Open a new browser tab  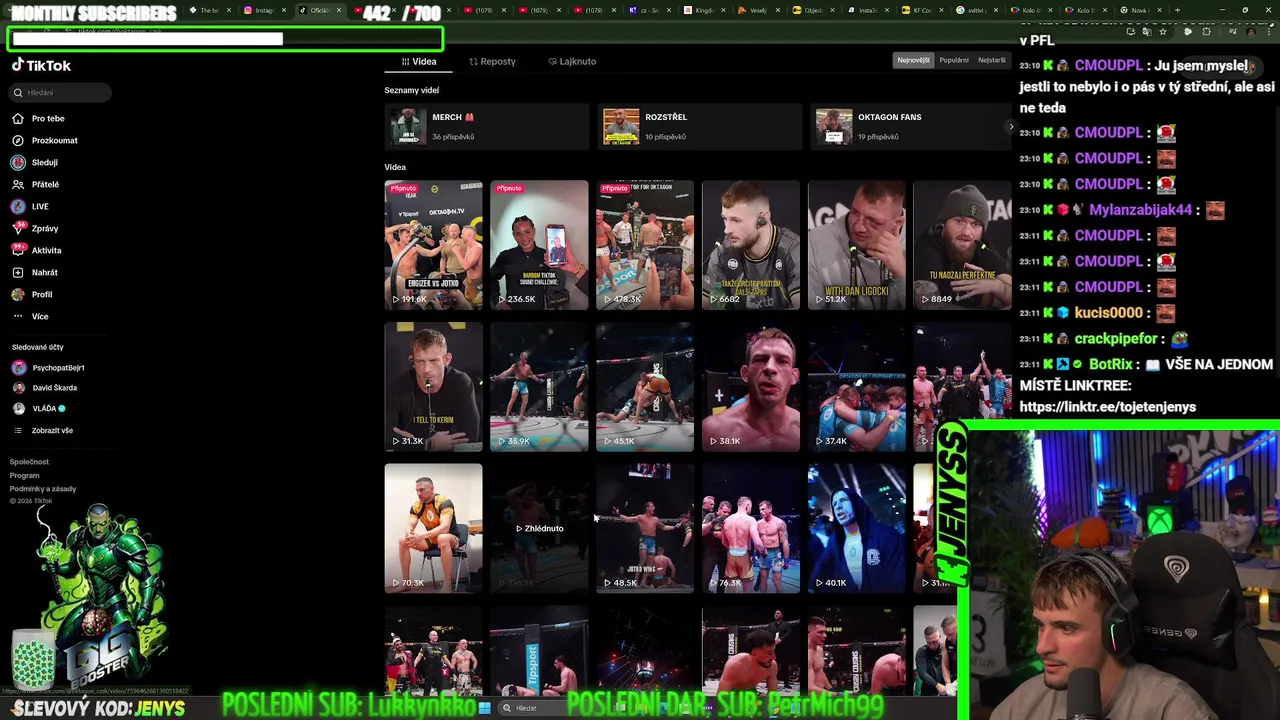click(1177, 10)
